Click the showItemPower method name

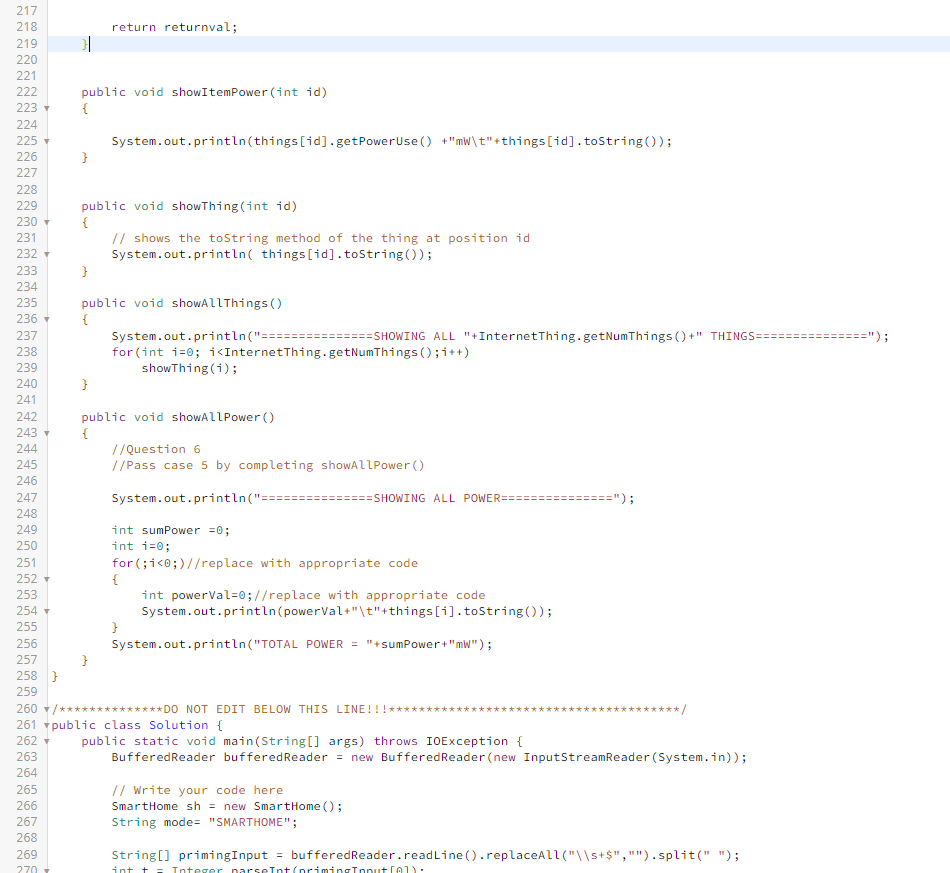(220, 92)
